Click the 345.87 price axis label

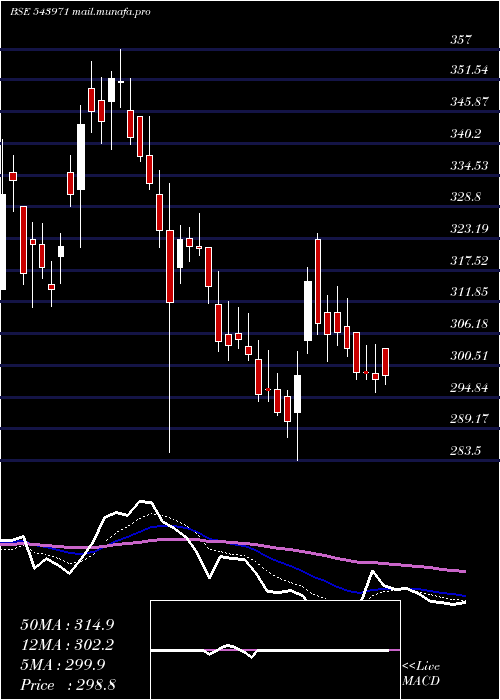[x=469, y=102]
